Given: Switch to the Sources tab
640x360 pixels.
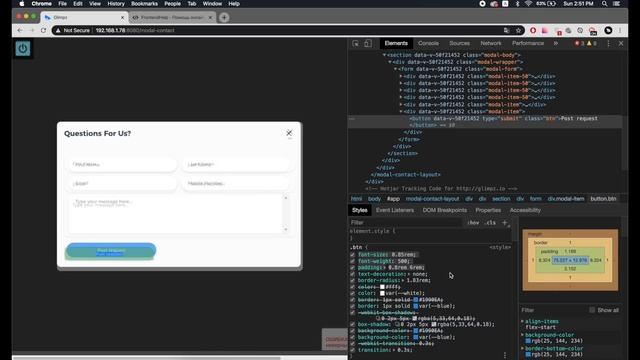Looking at the screenshot, I should 459,43.
